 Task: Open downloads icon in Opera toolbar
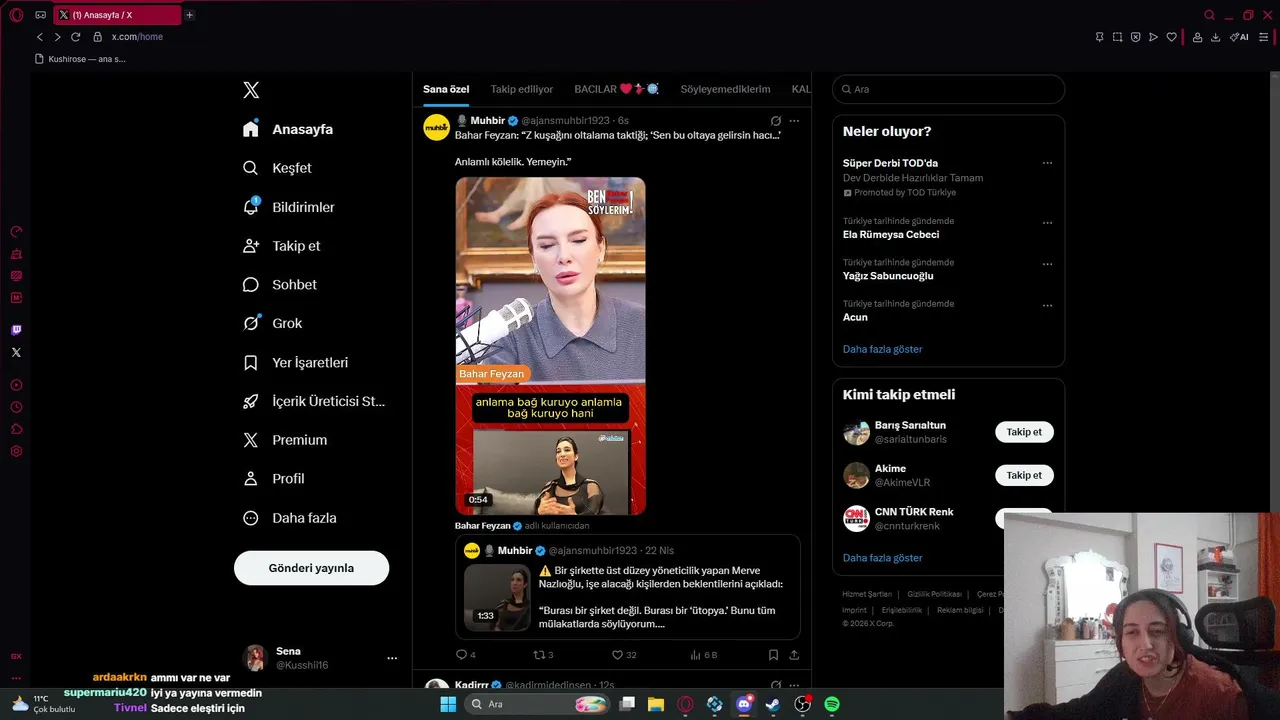point(1215,37)
